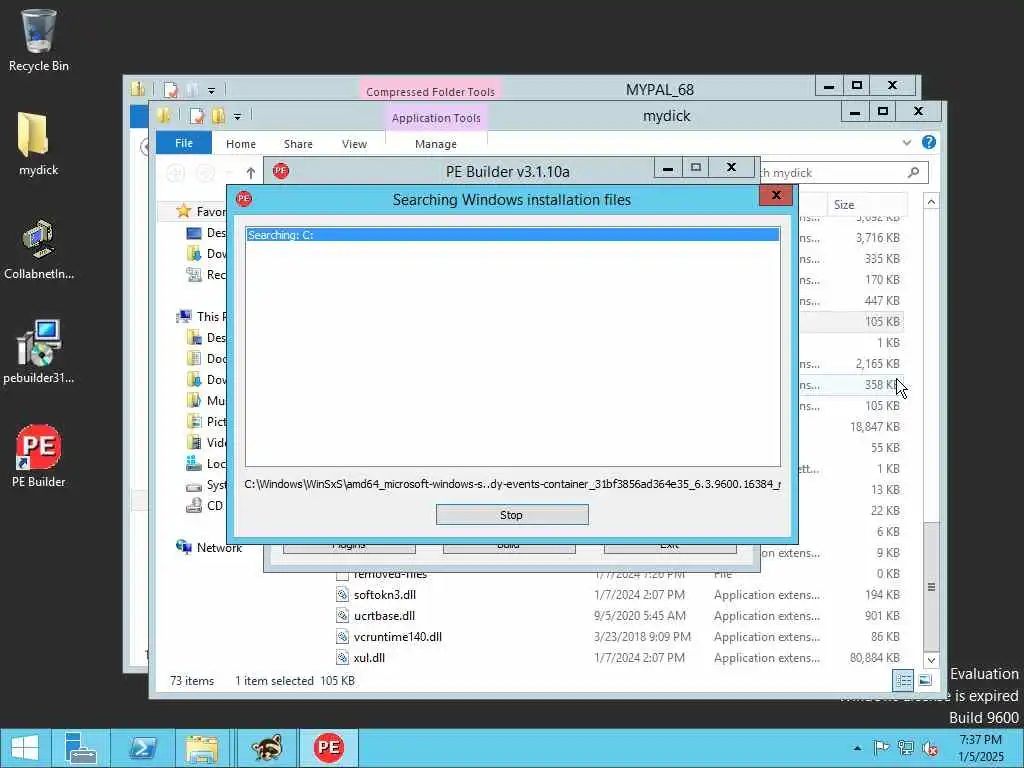This screenshot has height=768, width=1024.
Task: Open the Recycle Bin desktop icon
Action: (x=39, y=40)
